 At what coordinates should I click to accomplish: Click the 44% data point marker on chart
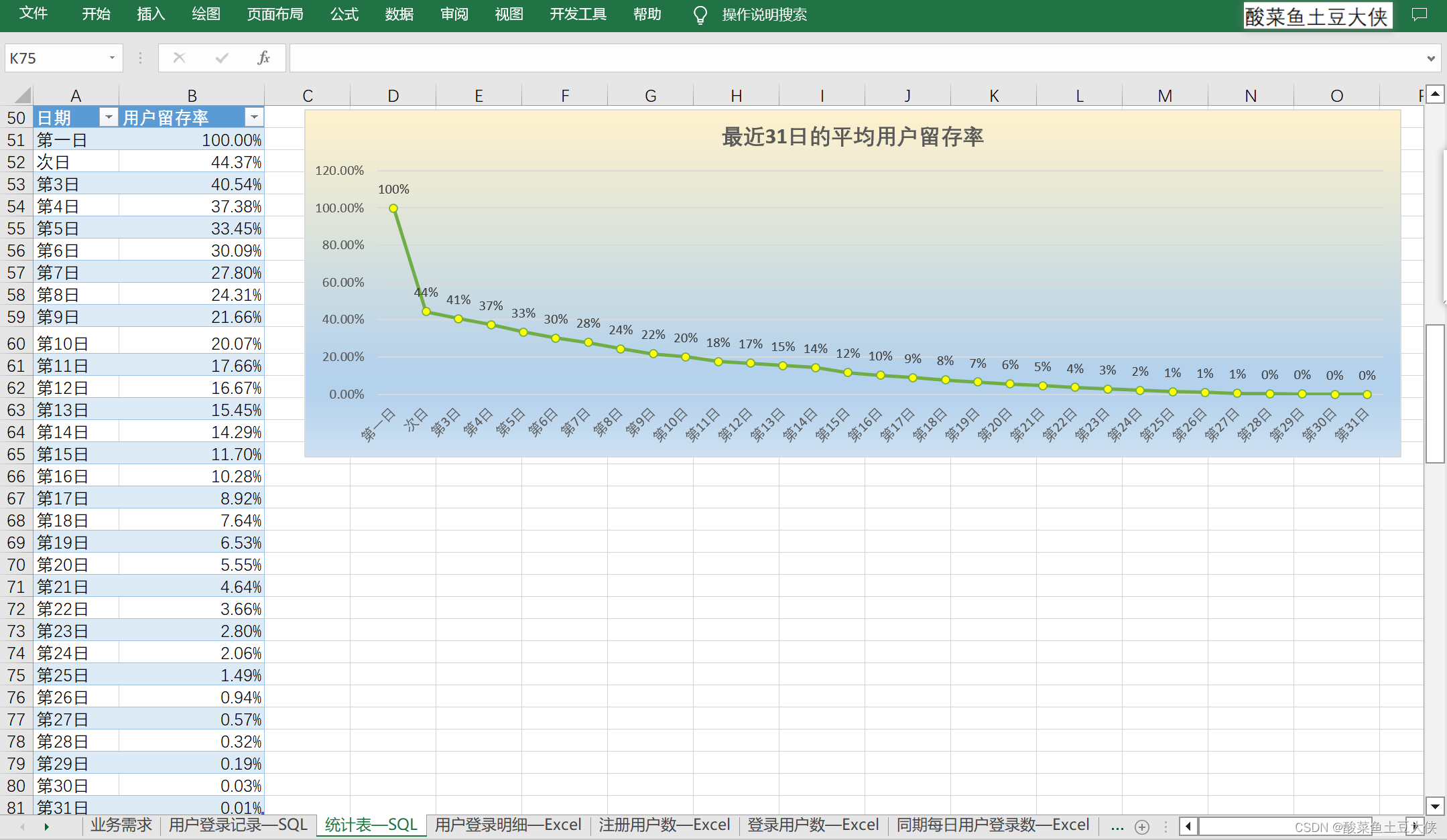(x=426, y=311)
